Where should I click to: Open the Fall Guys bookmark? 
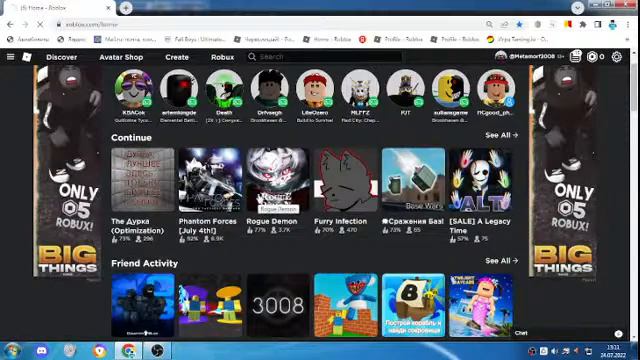point(194,39)
